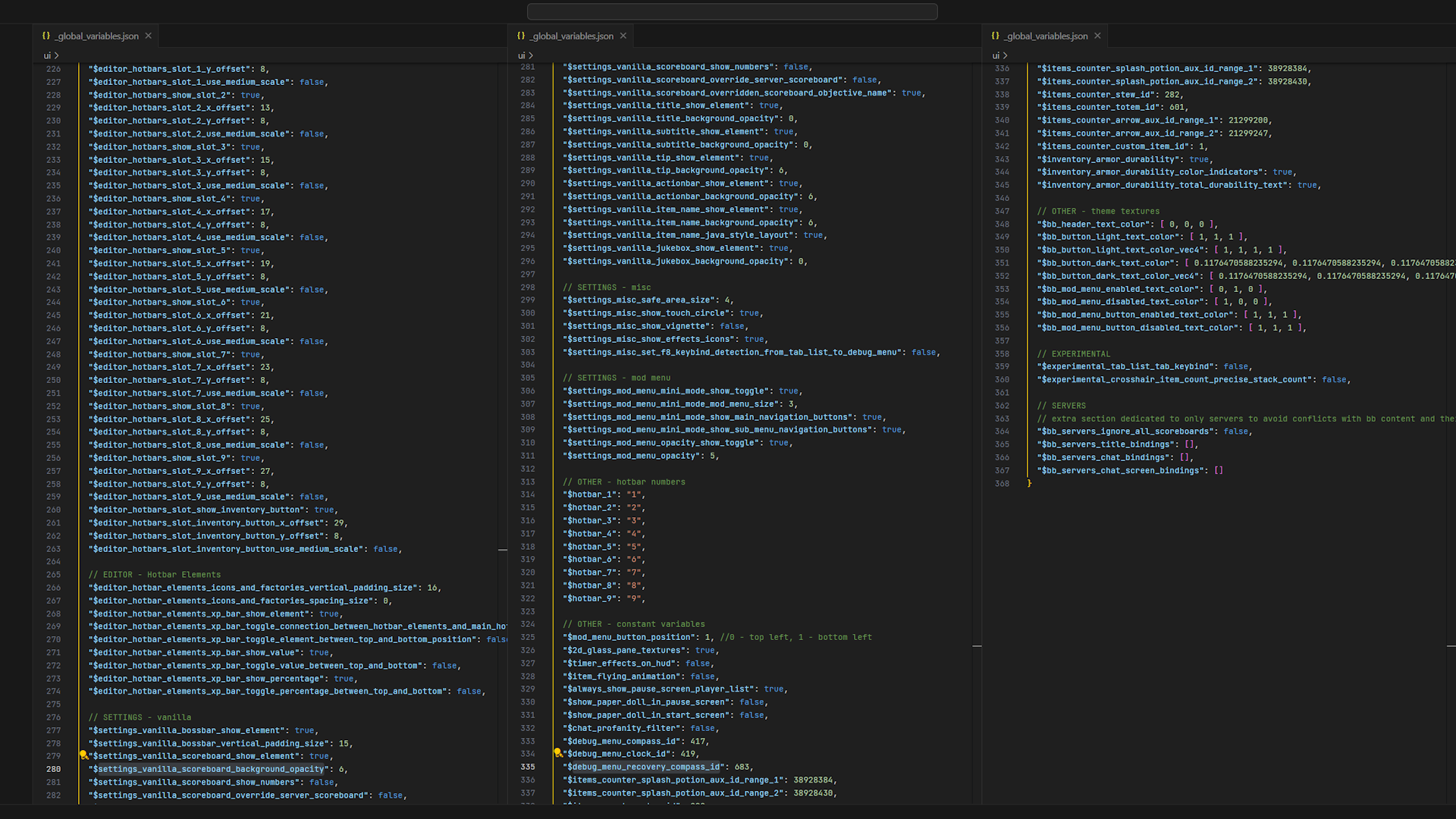The height and width of the screenshot is (819, 1456).
Task: Click the lightbulb icon beside line 334
Action: point(557,753)
